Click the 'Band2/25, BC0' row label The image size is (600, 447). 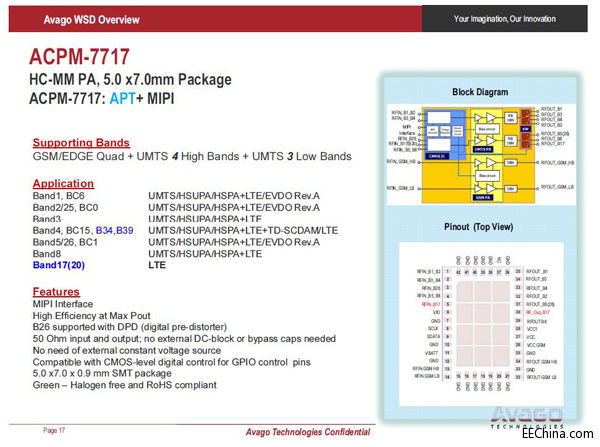pyautogui.click(x=65, y=207)
